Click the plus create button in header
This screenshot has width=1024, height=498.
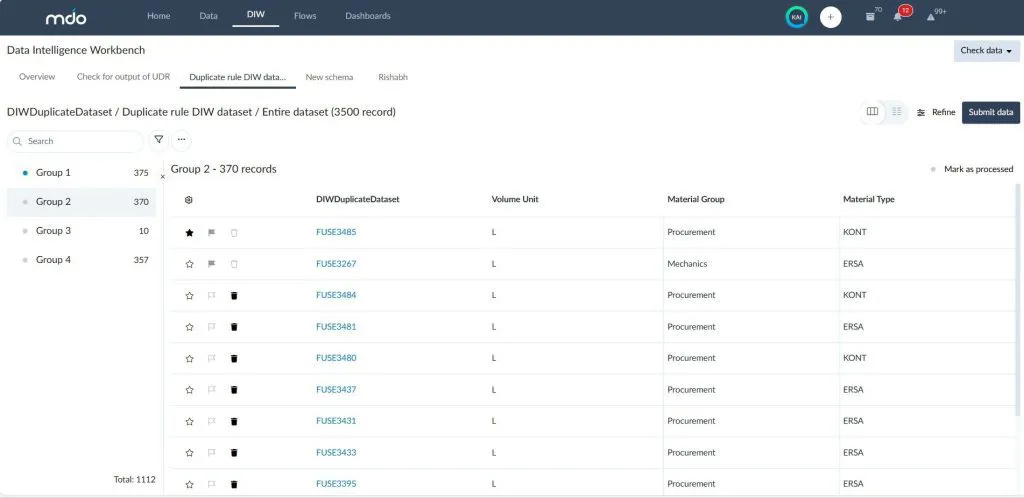[830, 17]
